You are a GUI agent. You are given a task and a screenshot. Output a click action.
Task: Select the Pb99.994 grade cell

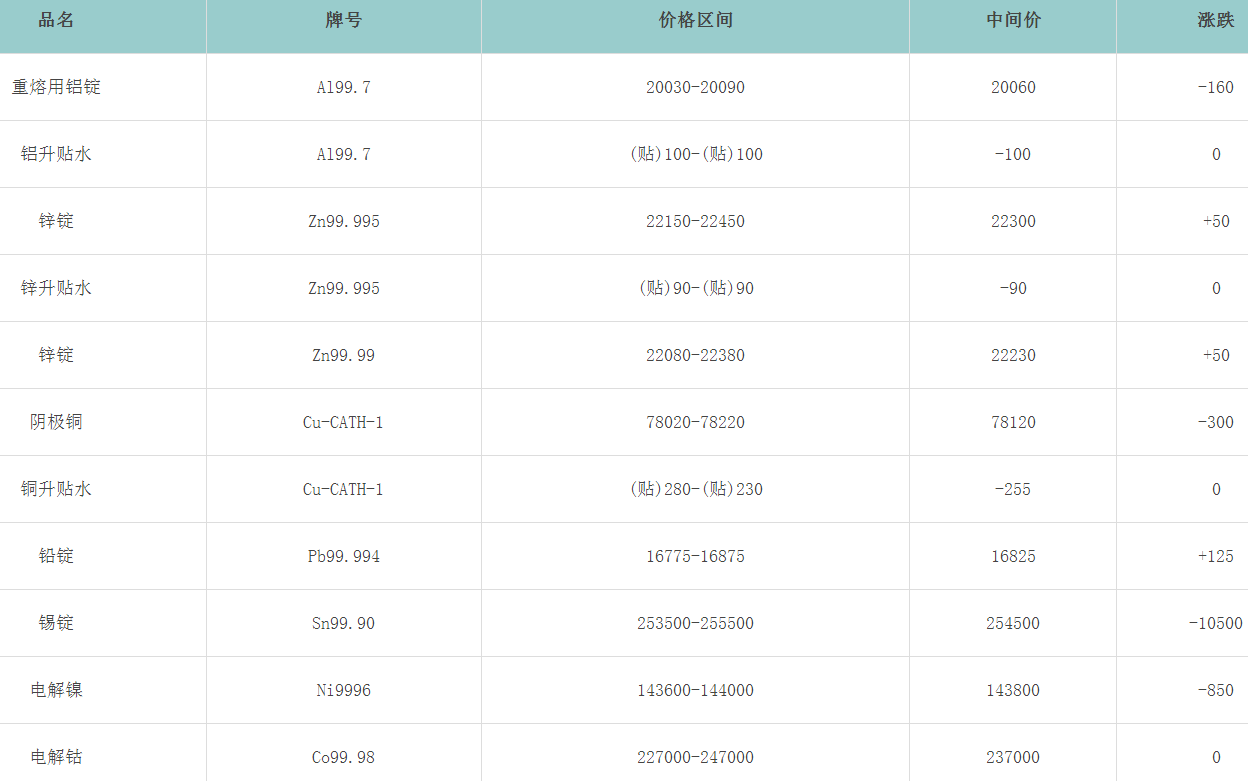(343, 556)
